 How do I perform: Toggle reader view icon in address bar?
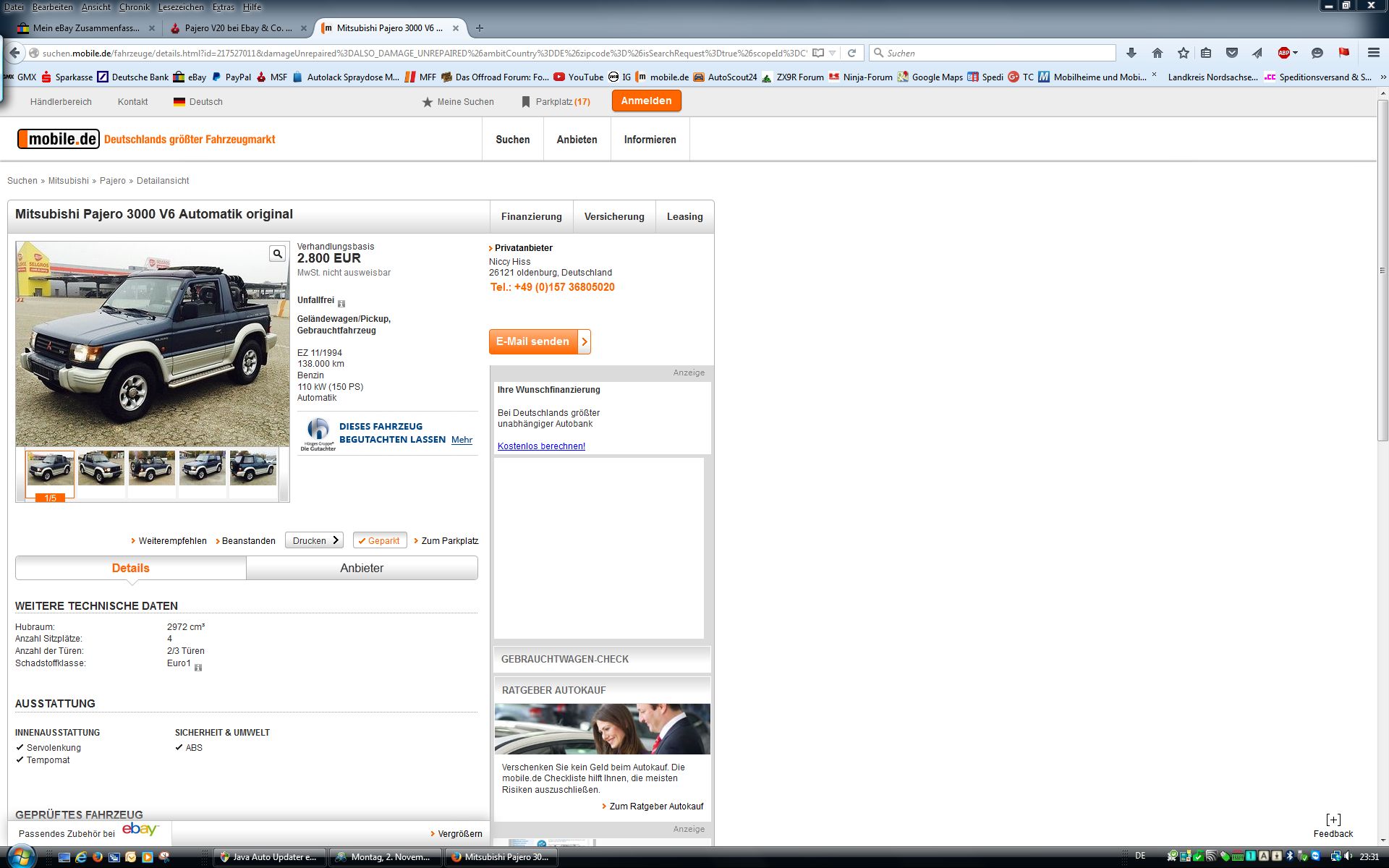tap(817, 53)
